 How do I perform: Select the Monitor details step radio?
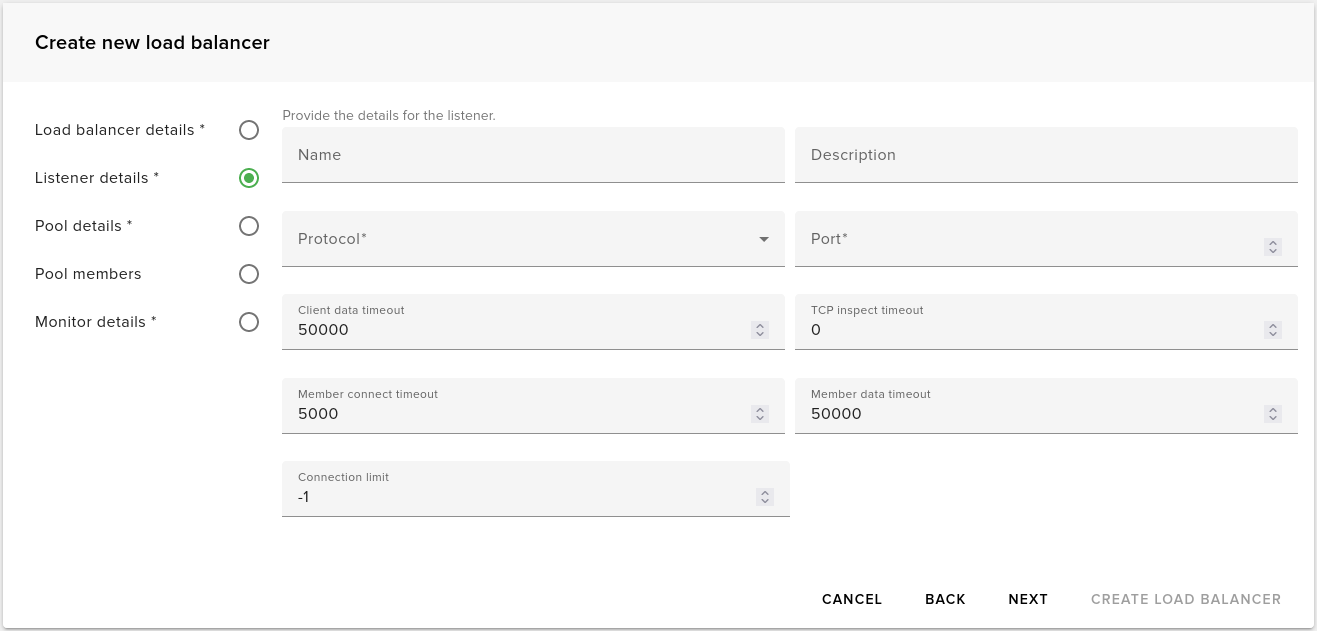[249, 322]
